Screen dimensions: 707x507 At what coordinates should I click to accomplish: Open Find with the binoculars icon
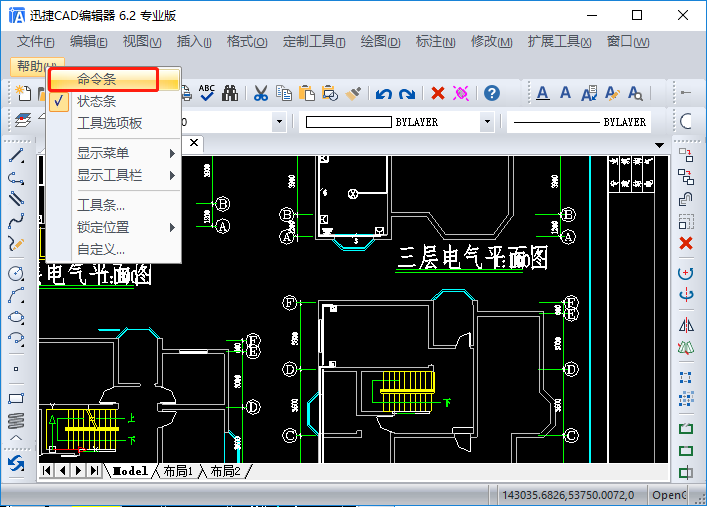(230, 93)
